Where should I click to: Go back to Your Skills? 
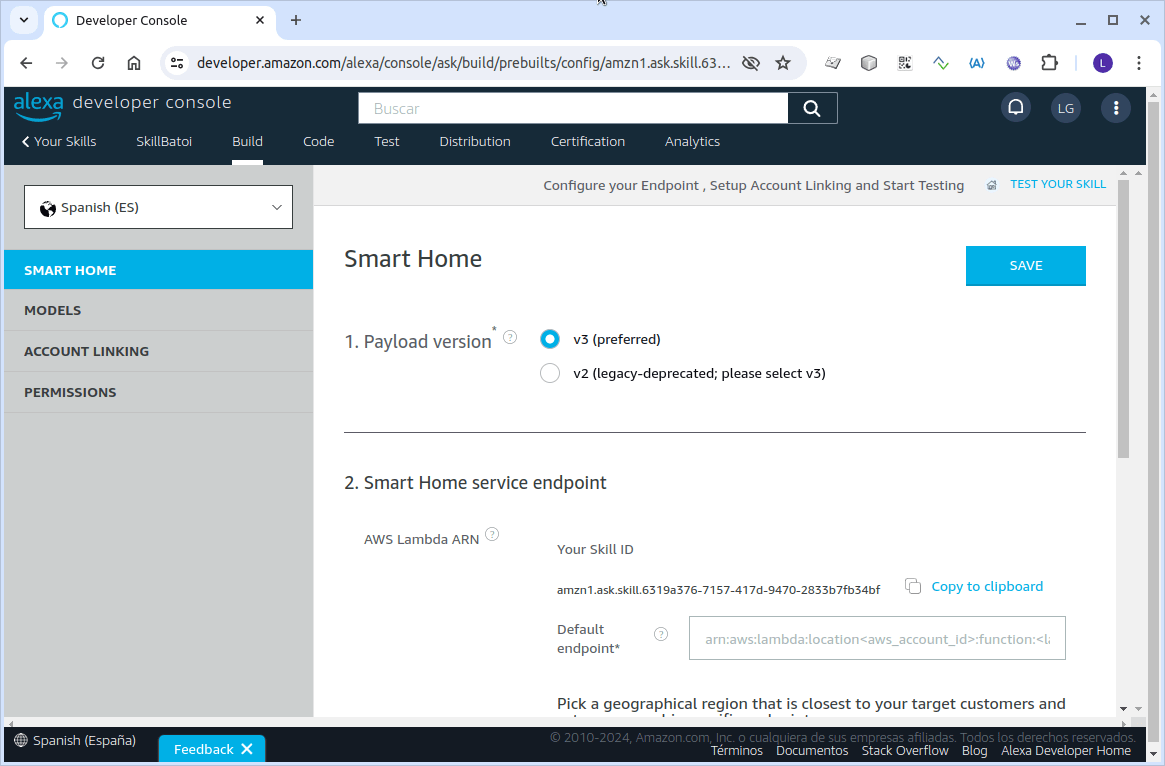coord(59,141)
